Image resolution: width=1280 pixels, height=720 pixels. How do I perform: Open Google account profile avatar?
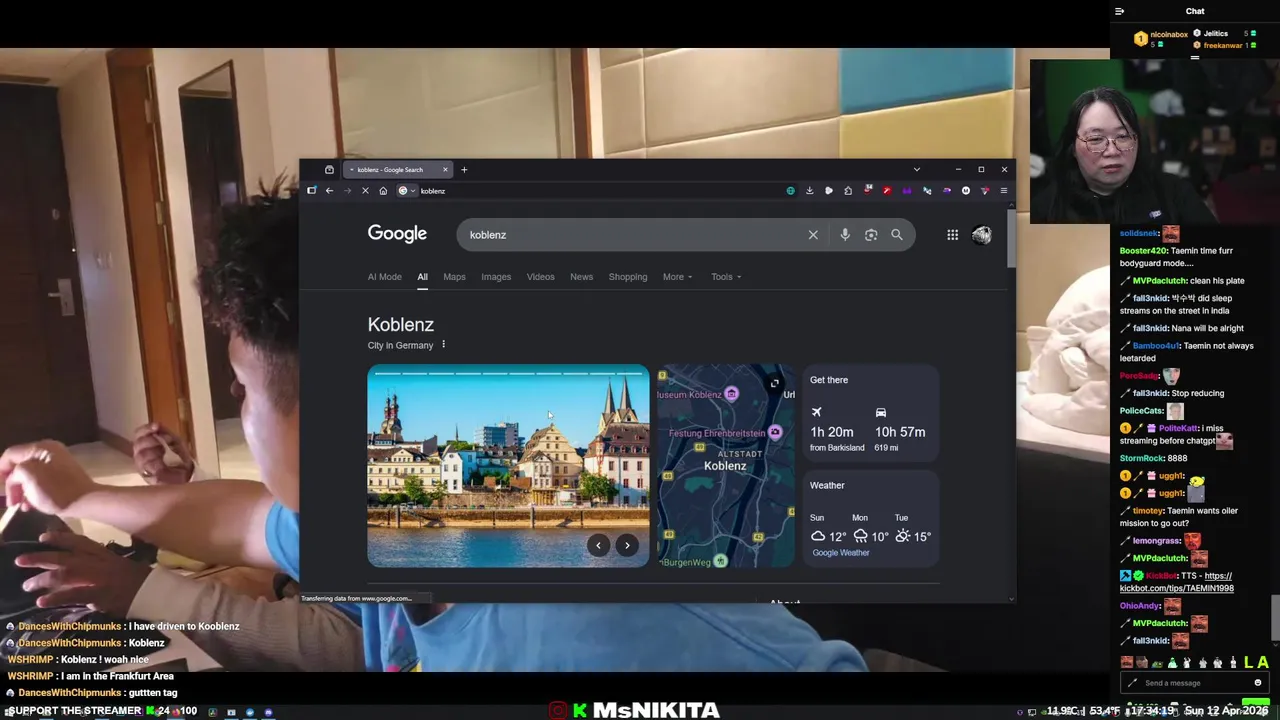[981, 235]
